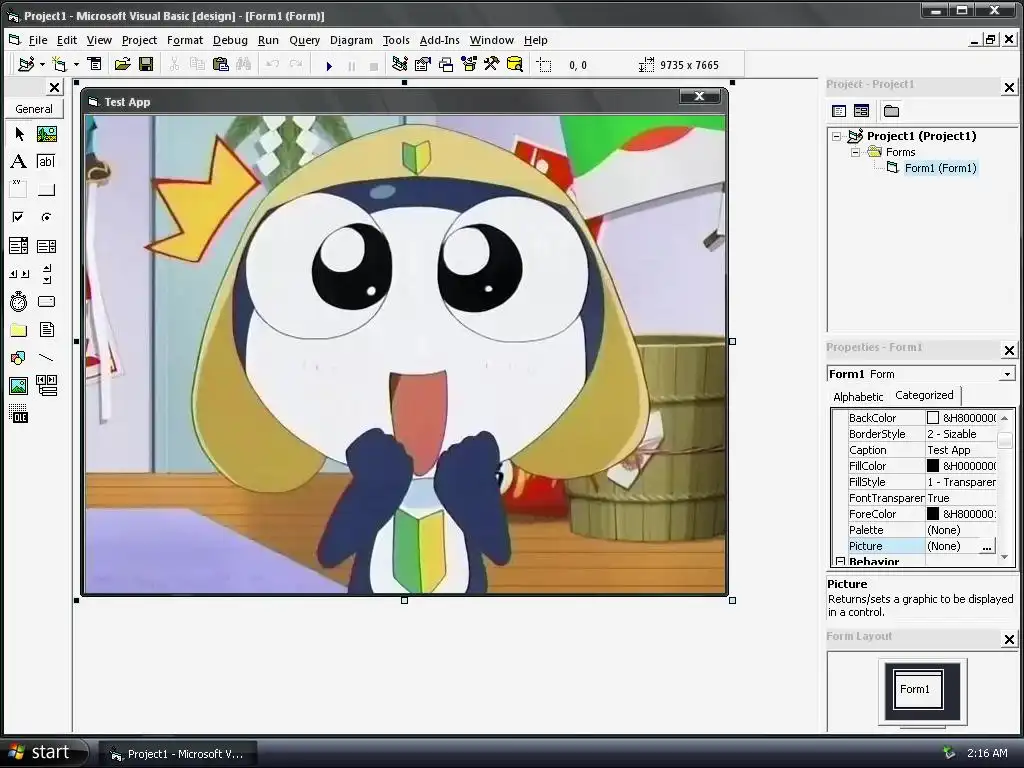Click the Form1 thumbnail in Form Layout
Screen dimensions: 1024x768
coord(918,689)
